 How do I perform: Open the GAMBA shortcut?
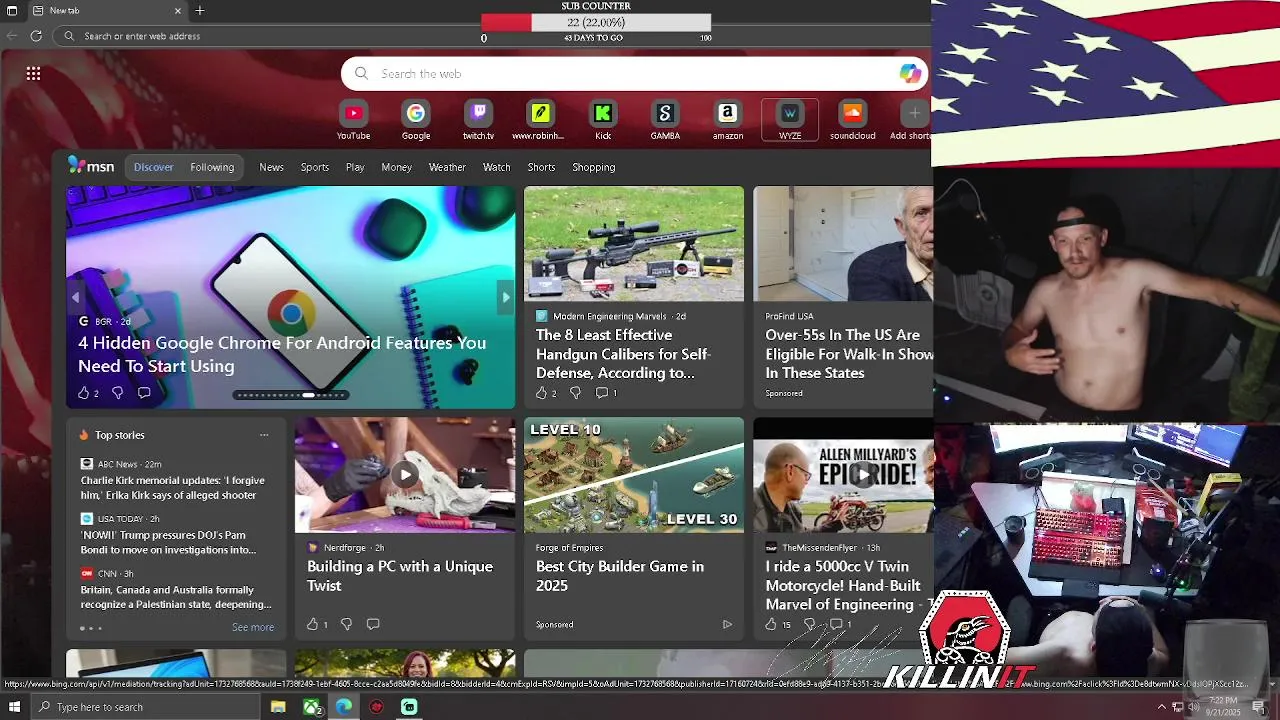click(665, 120)
